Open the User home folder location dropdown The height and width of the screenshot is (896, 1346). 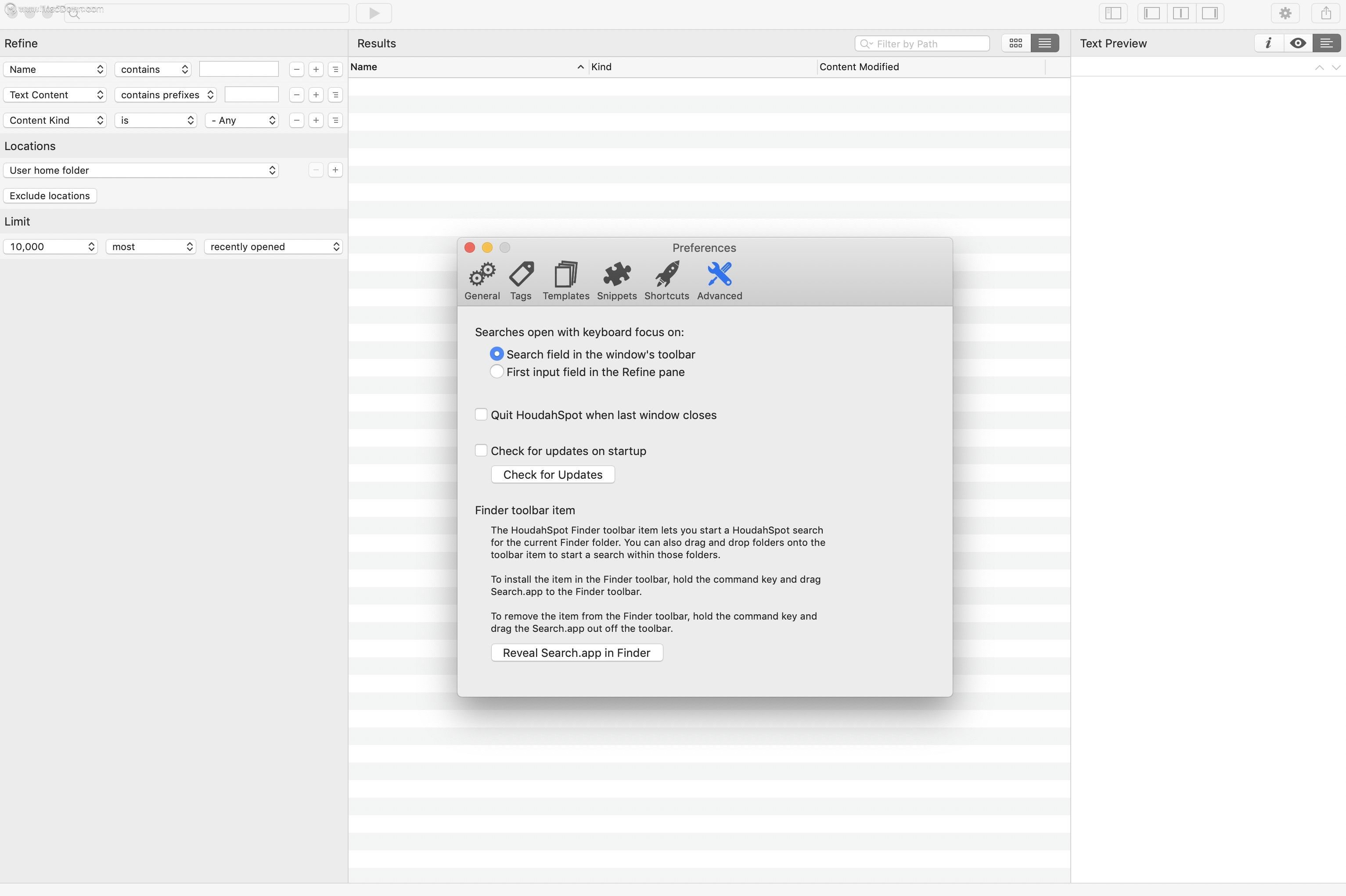pos(140,170)
